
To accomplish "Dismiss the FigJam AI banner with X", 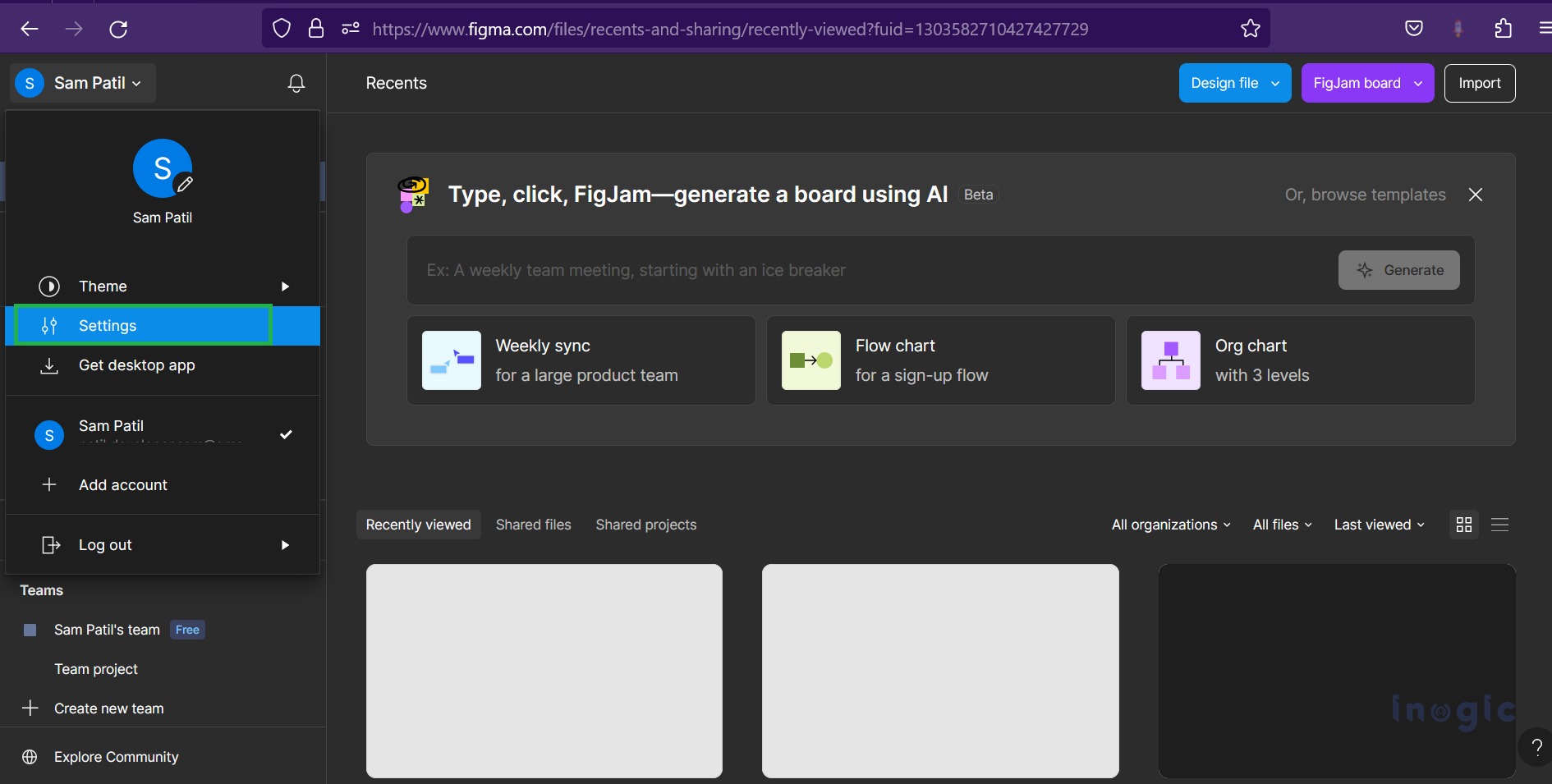I will point(1476,195).
